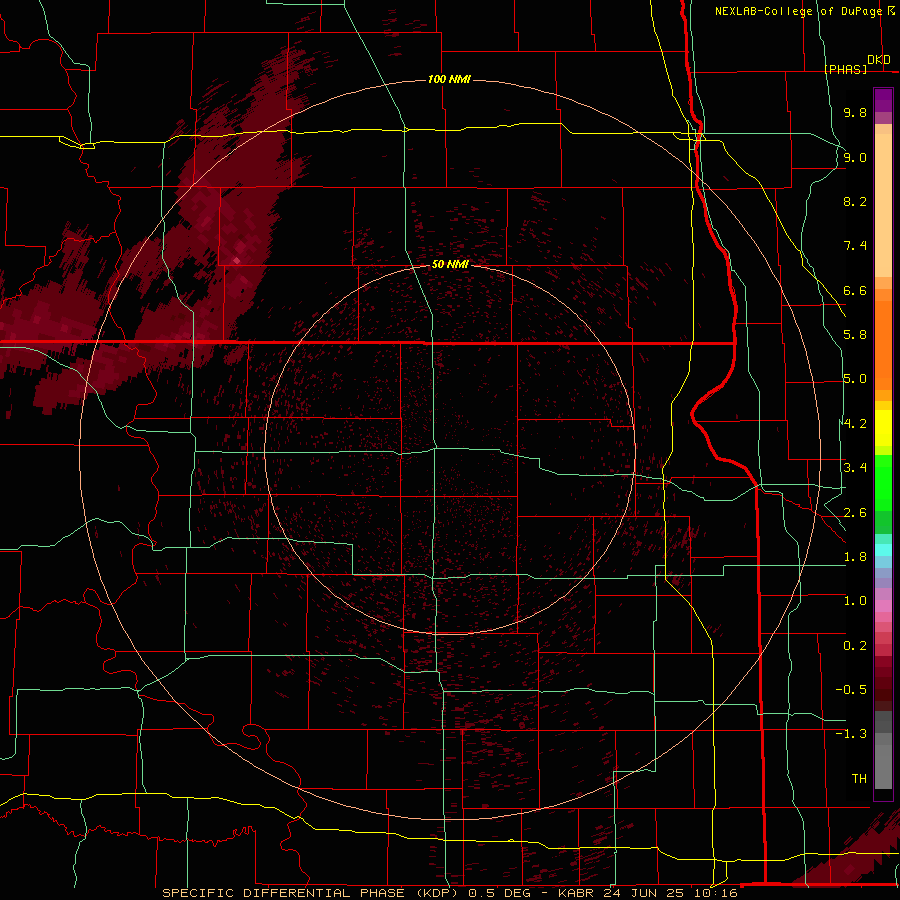This screenshot has width=900, height=900.
Task: Pick the purple swatch at the colorbar top
Action: pos(883,100)
